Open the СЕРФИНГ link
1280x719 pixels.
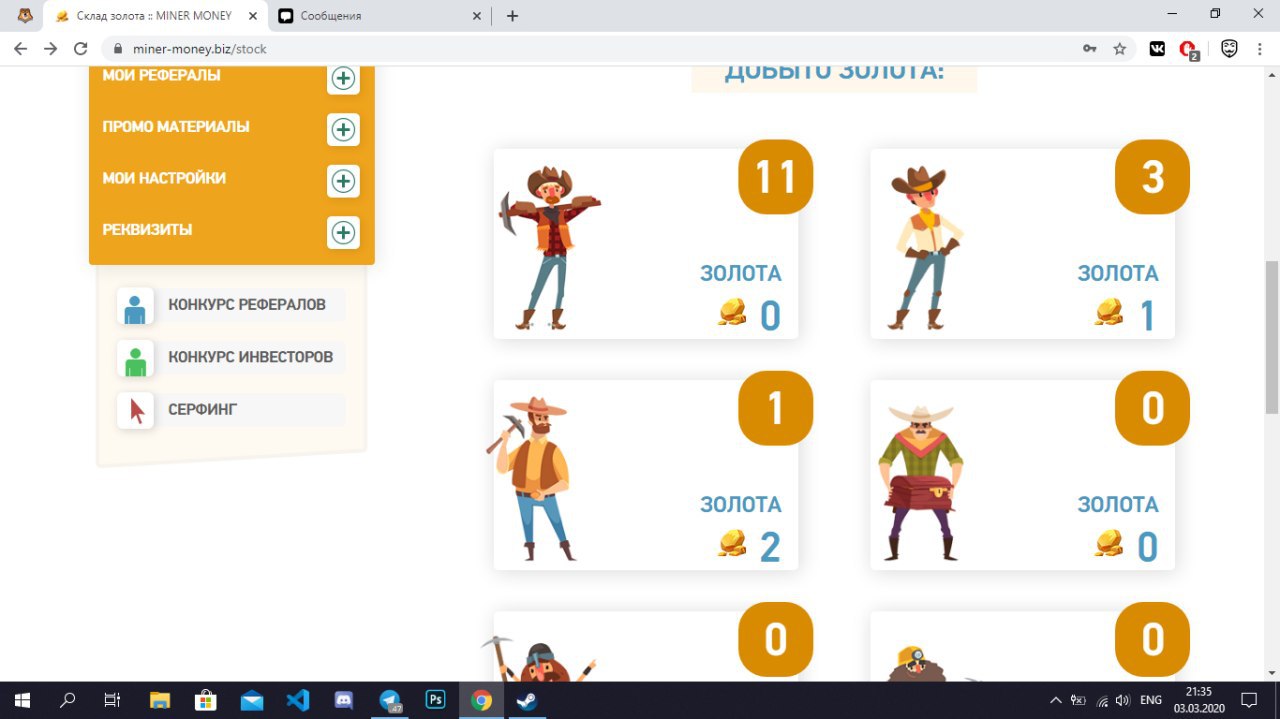(x=203, y=409)
